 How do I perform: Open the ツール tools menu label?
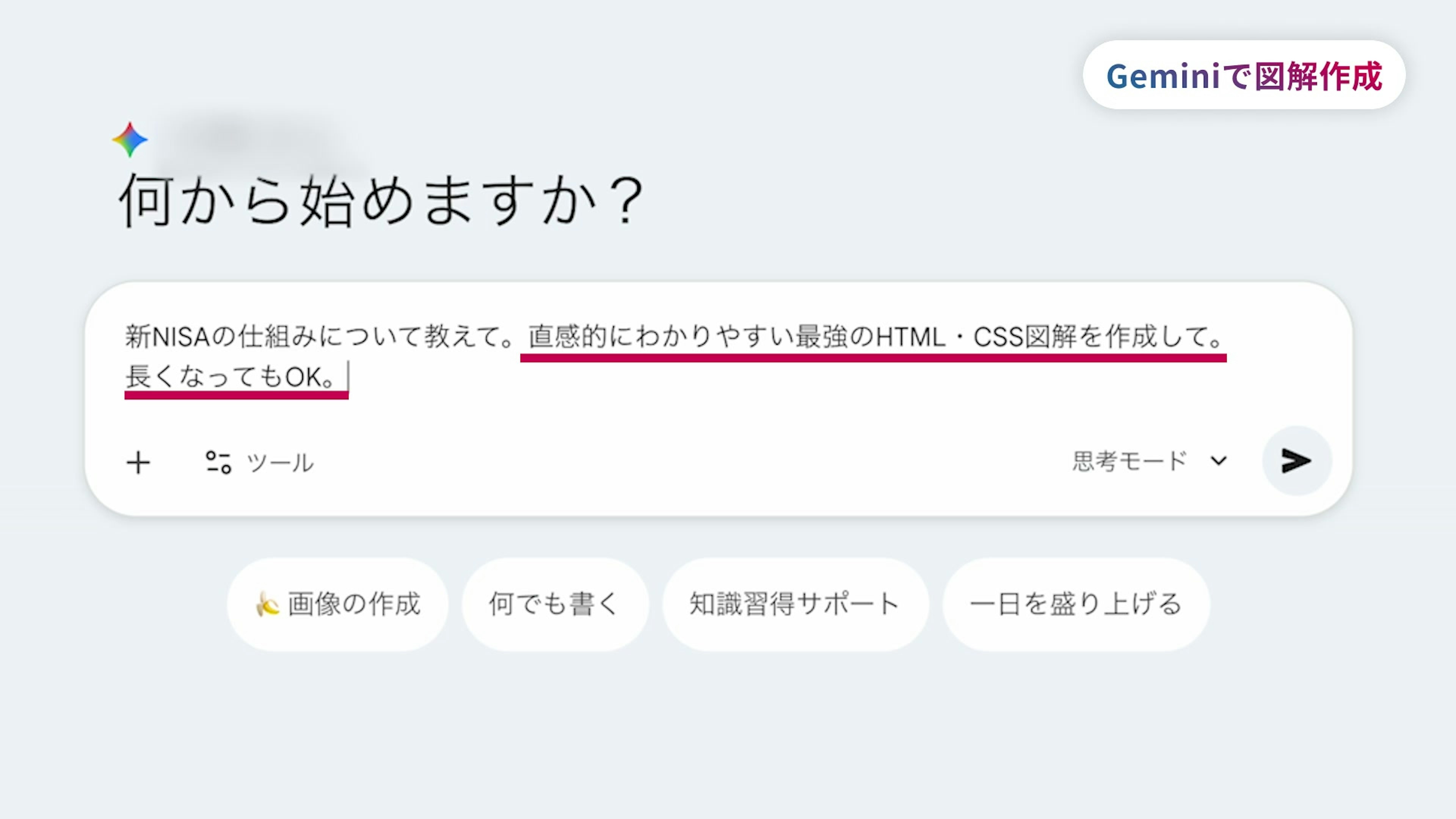tap(280, 463)
